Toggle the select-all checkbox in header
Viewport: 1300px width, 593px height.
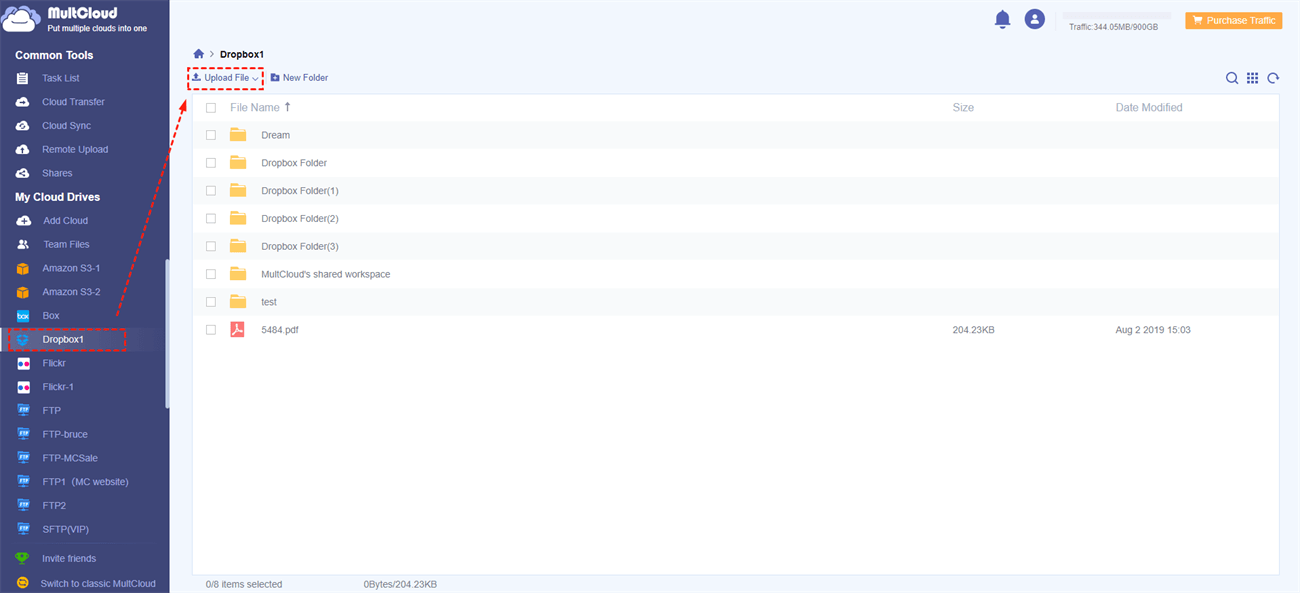211,108
